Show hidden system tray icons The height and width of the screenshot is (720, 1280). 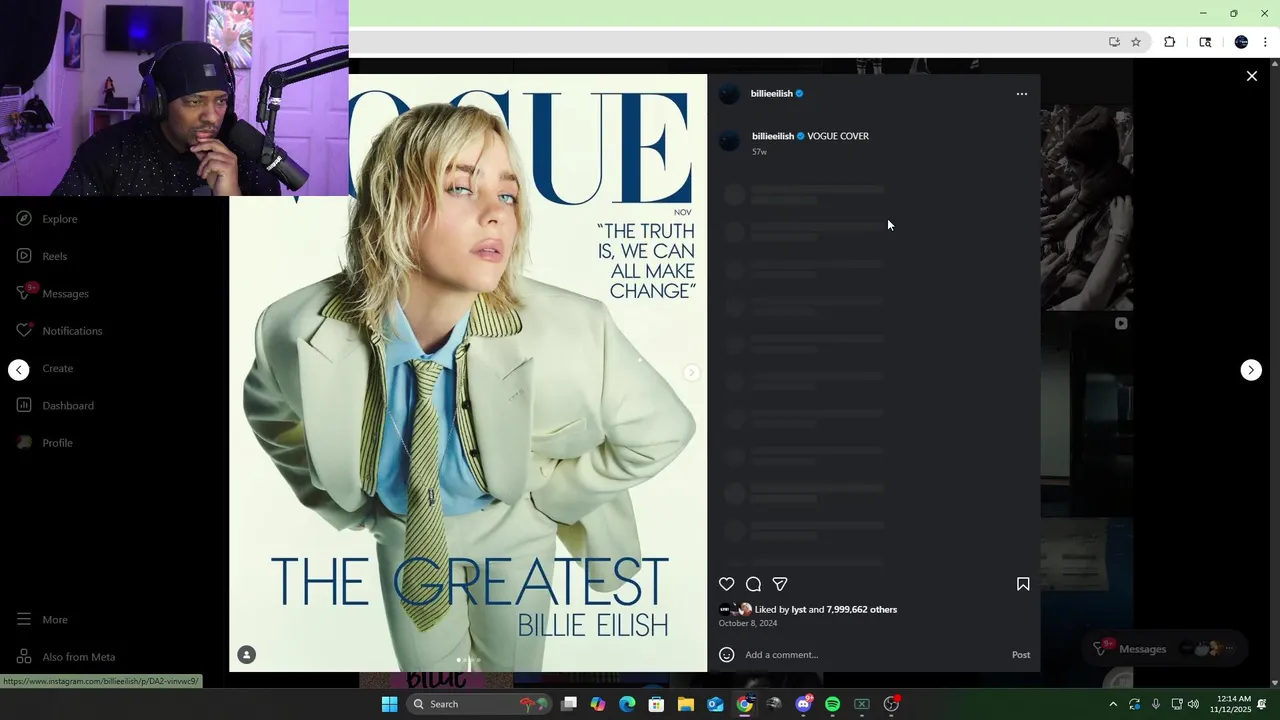click(x=1113, y=704)
